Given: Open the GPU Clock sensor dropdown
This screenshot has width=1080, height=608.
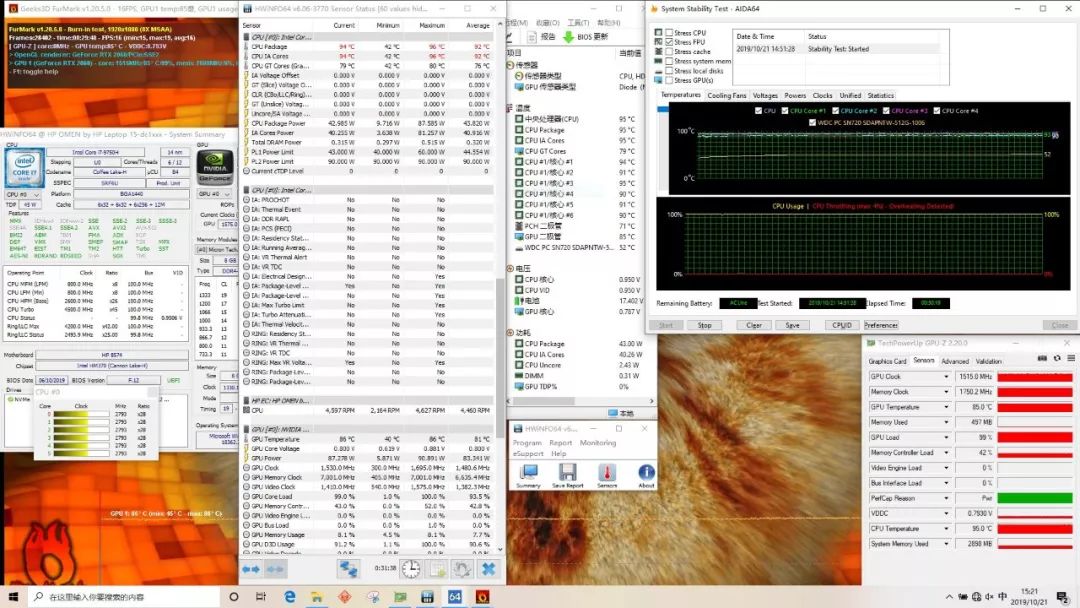Looking at the screenshot, I should pos(946,377).
